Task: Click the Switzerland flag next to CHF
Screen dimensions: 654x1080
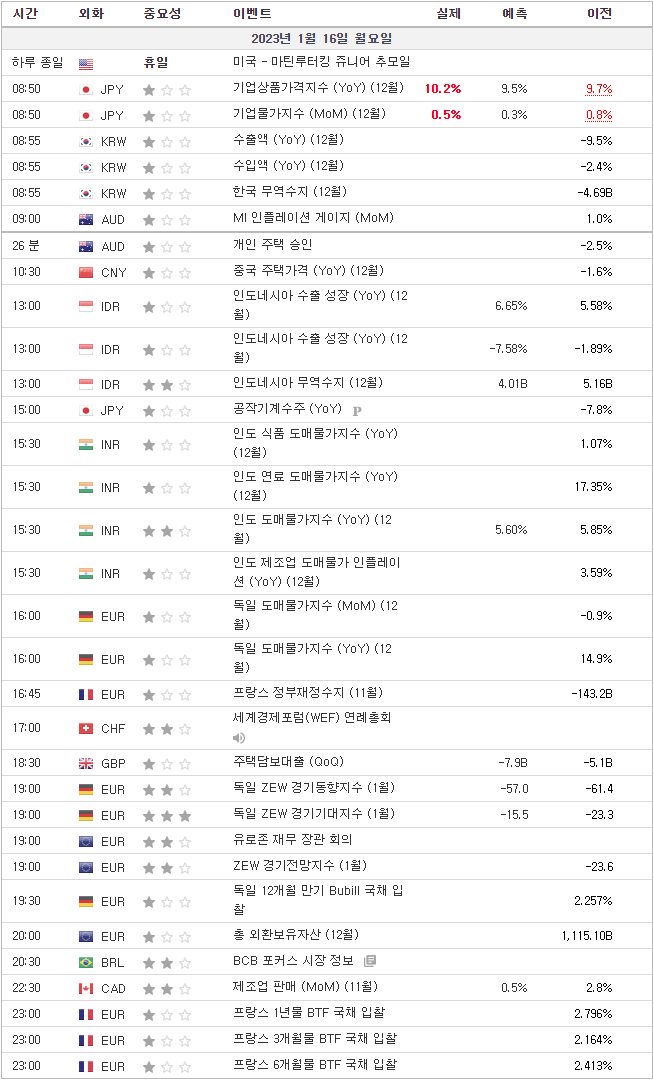Action: pos(86,729)
